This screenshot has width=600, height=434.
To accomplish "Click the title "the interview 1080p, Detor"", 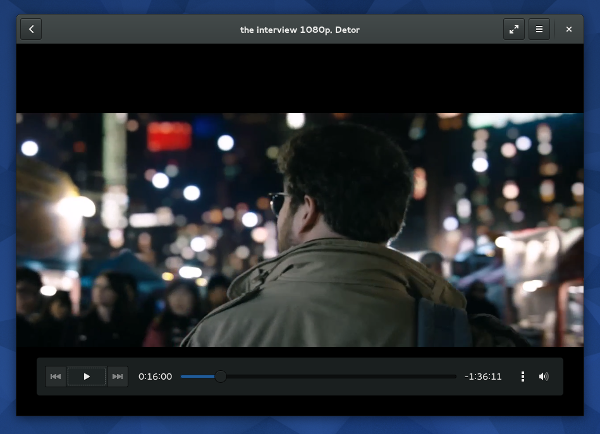I will pos(299,29).
